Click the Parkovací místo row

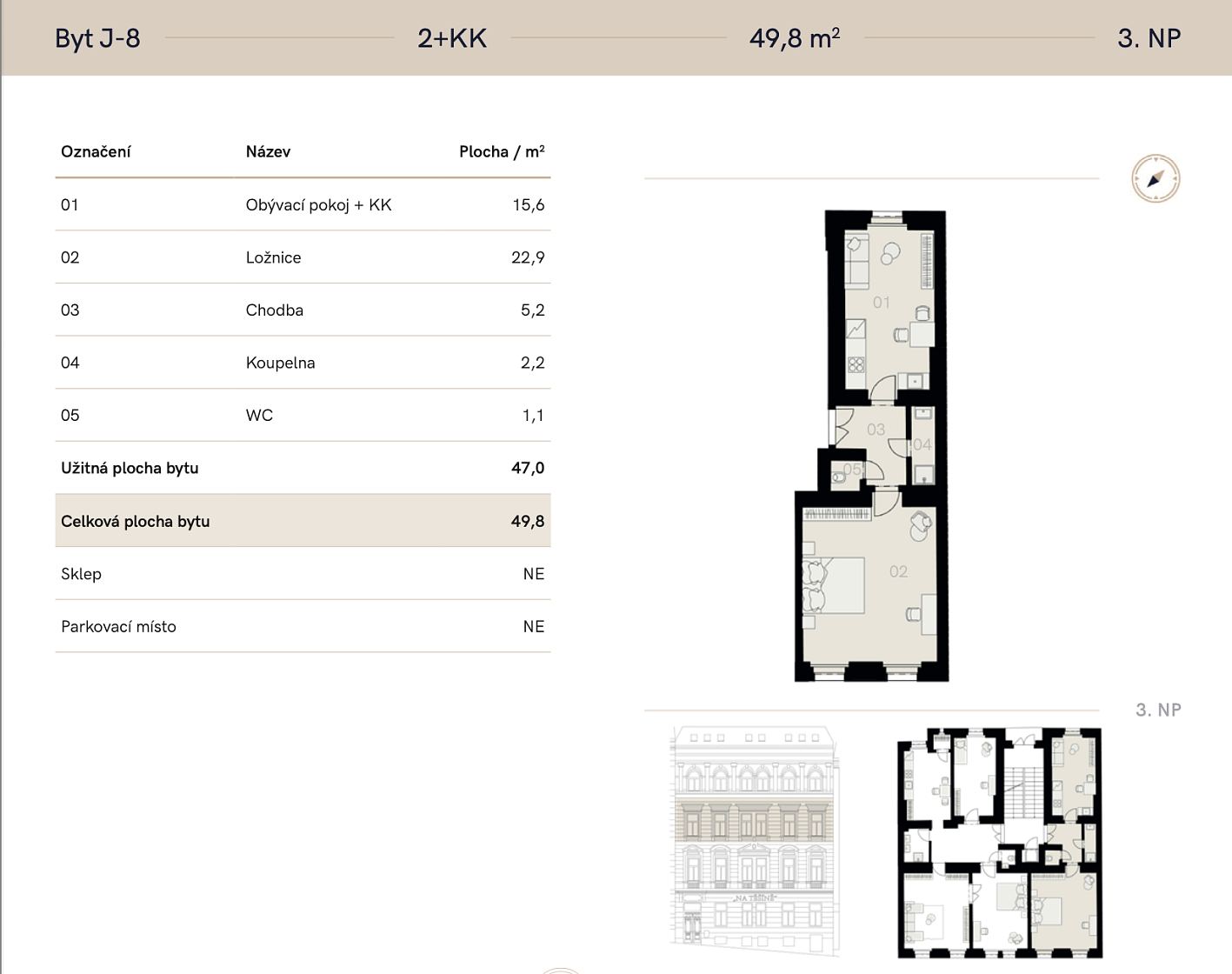click(303, 626)
